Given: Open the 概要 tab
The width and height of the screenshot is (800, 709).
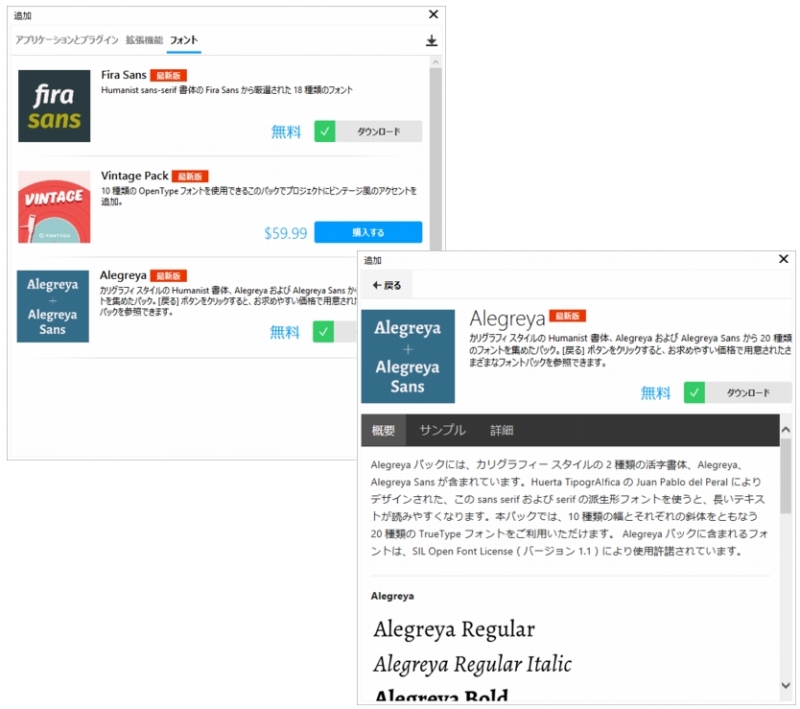Looking at the screenshot, I should [x=383, y=431].
